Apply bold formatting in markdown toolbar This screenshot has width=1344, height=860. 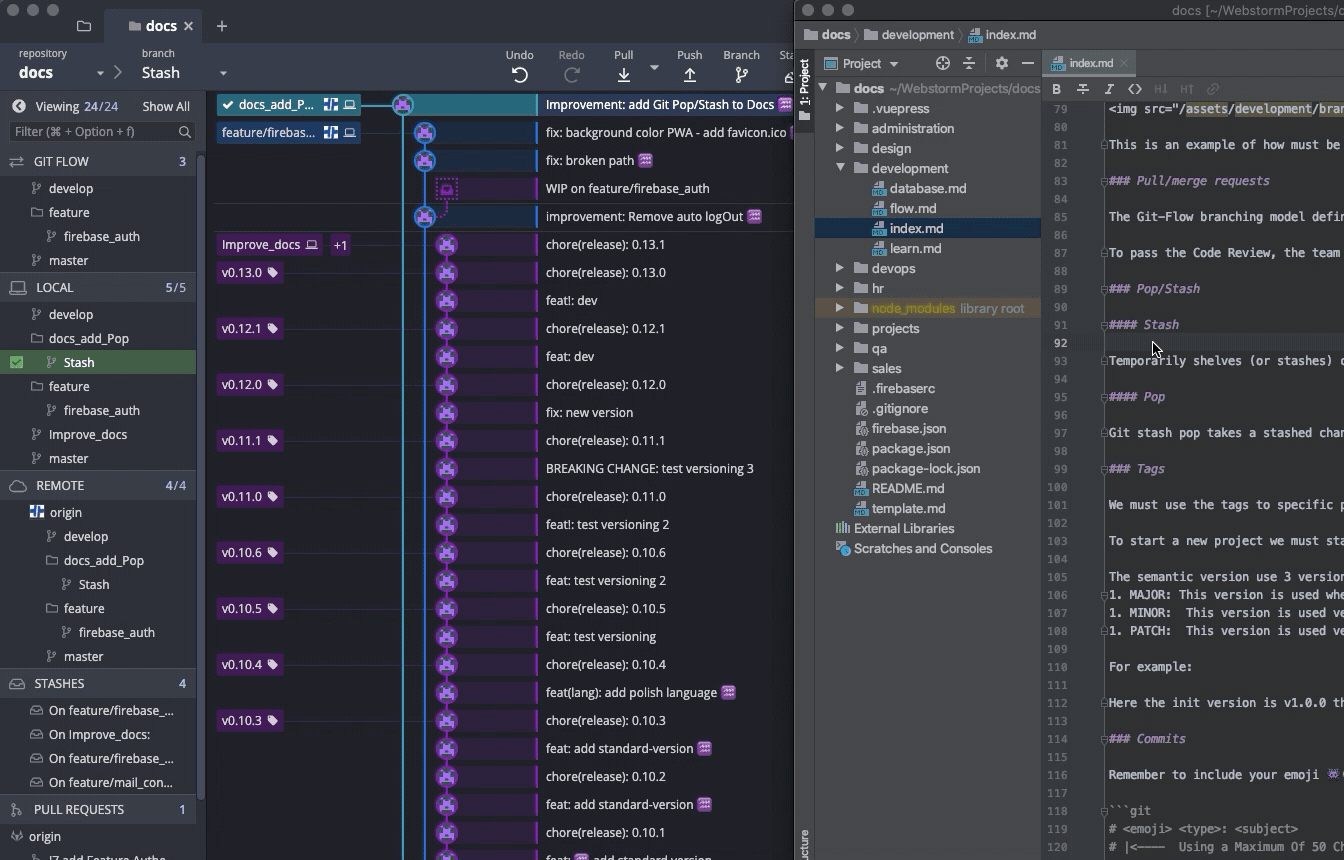[1057, 89]
